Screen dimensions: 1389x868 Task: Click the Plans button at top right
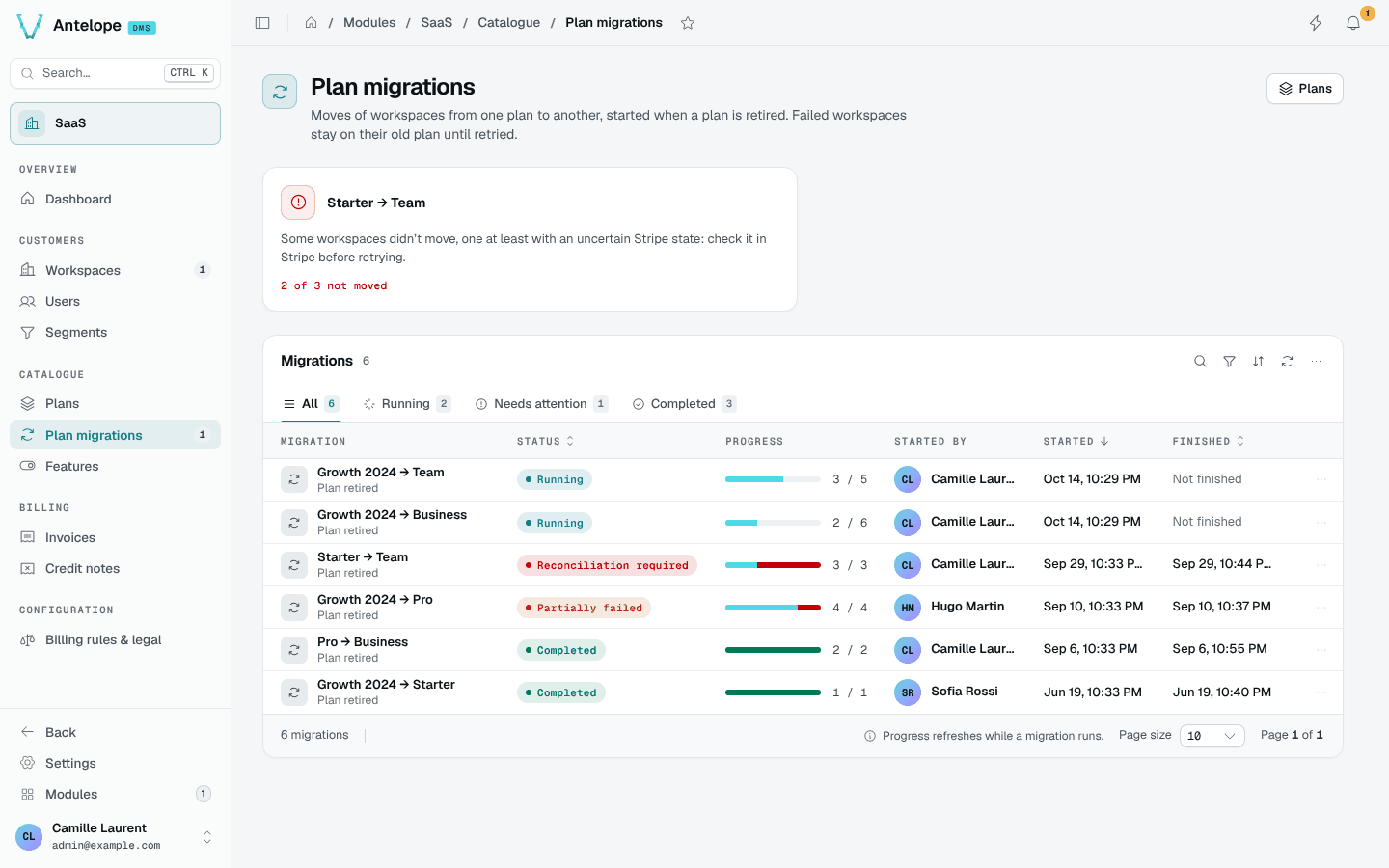pyautogui.click(x=1305, y=89)
